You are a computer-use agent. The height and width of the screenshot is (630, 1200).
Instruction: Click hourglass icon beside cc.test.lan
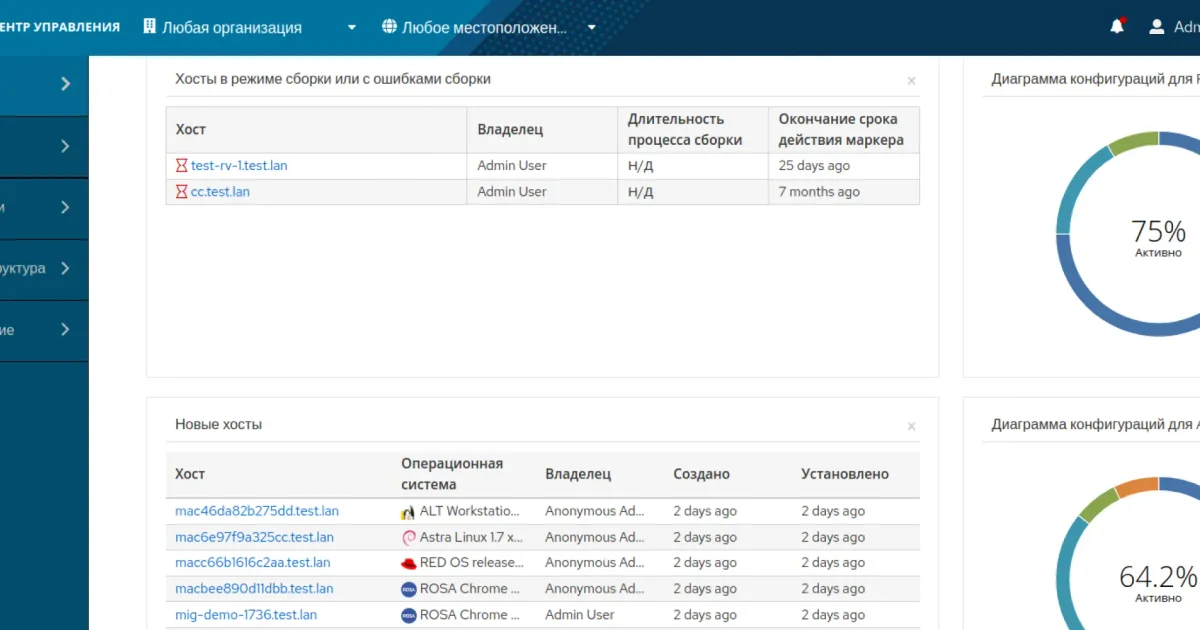click(x=181, y=191)
